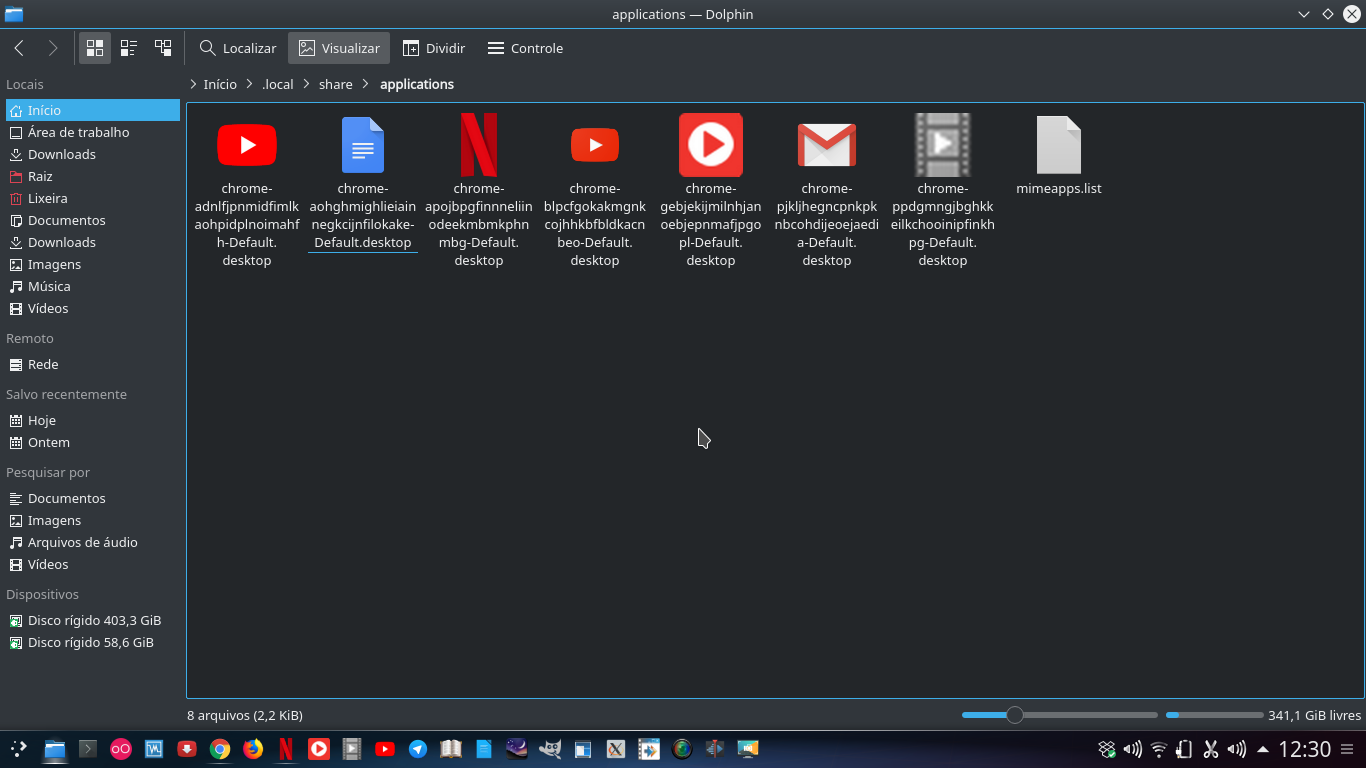Open the Google Docs shortcut file
This screenshot has height=768, width=1366.
click(362, 144)
